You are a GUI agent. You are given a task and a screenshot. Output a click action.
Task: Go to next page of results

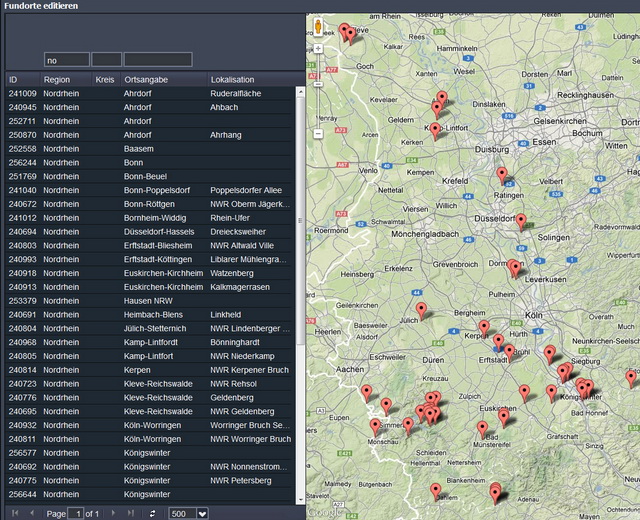click(x=111, y=513)
